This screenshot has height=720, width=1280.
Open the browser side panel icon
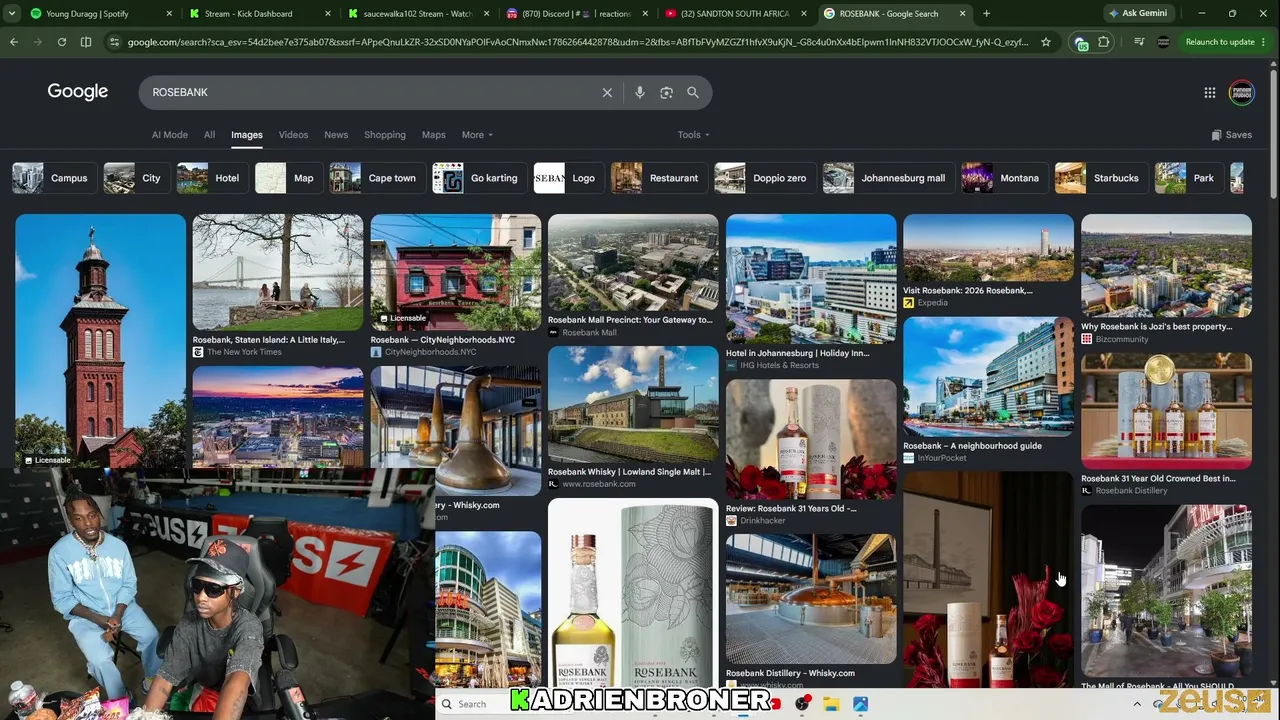click(86, 42)
